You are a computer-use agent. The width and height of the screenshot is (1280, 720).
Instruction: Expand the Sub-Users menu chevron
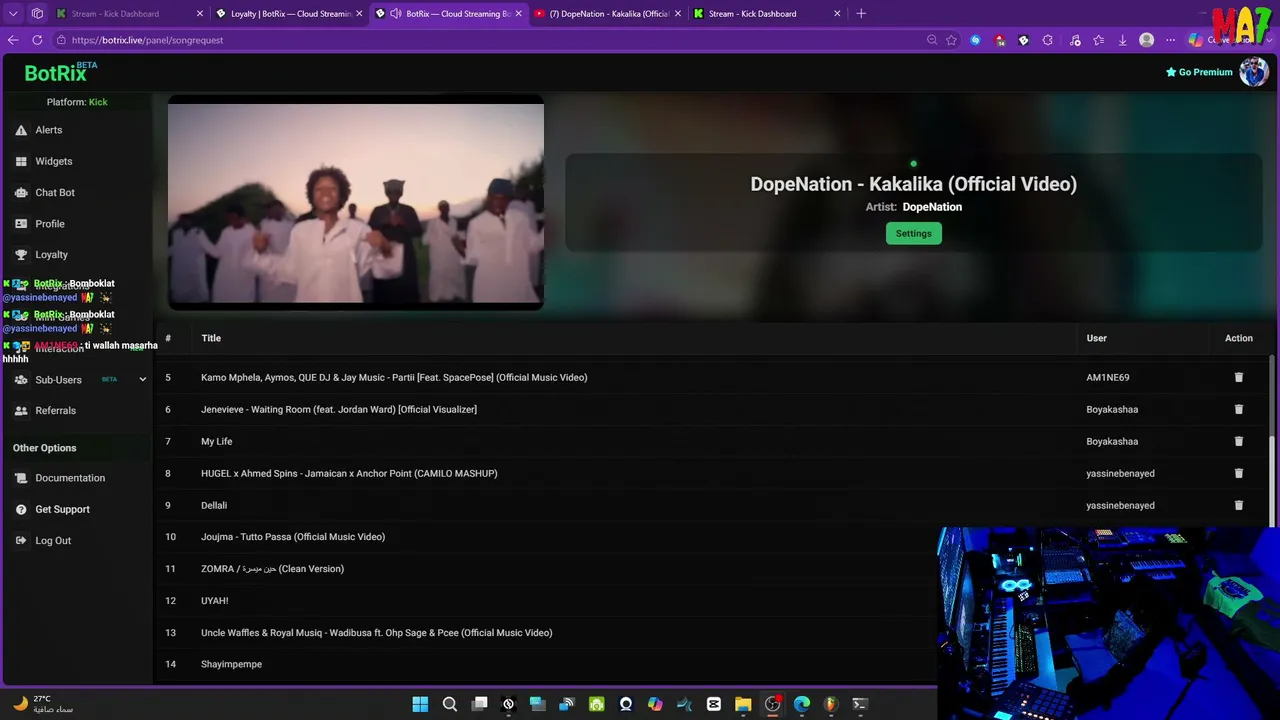(142, 380)
